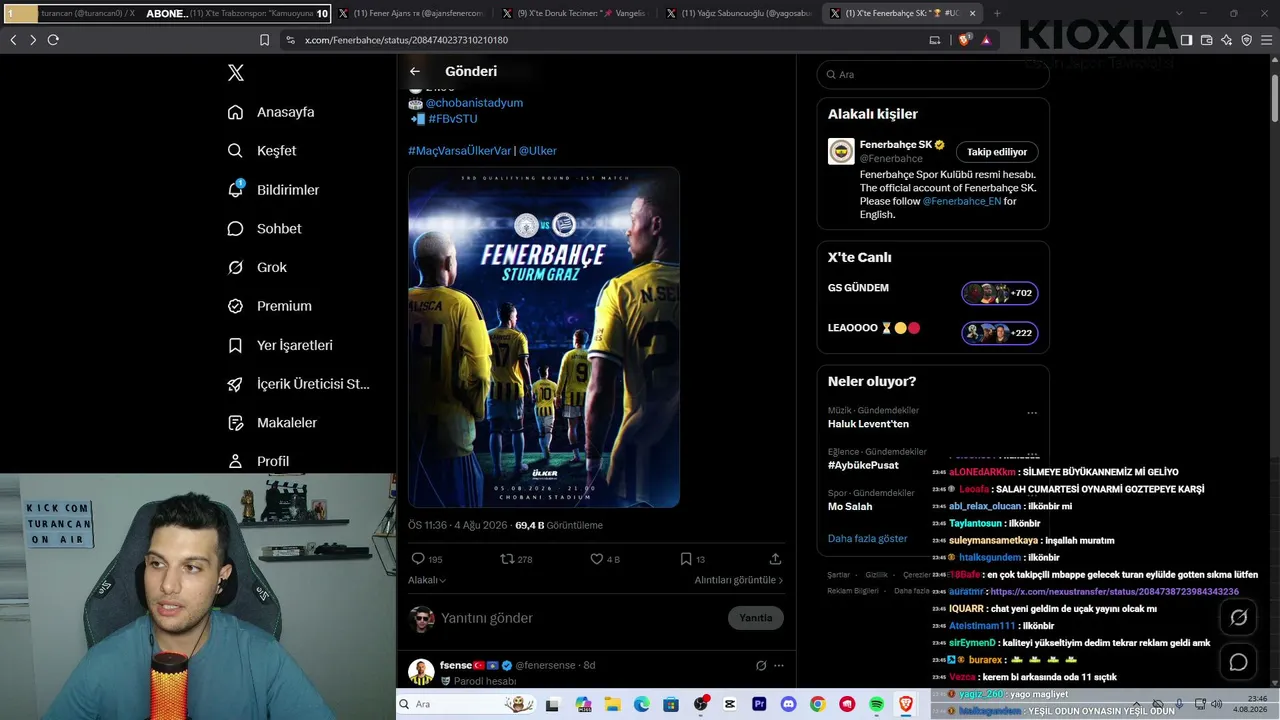
Task: Launch Grok from the sidebar
Action: tap(257, 267)
